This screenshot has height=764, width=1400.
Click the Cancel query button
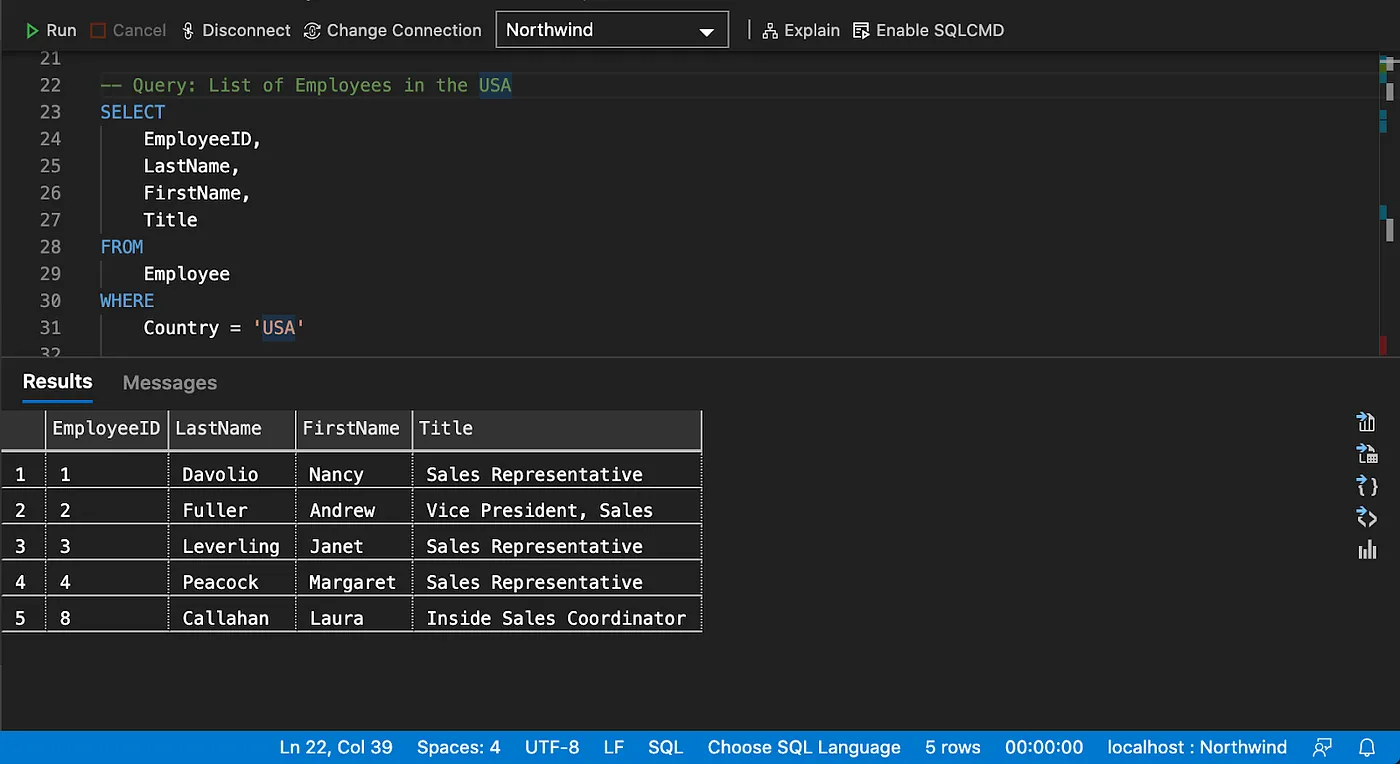pyautogui.click(x=128, y=30)
